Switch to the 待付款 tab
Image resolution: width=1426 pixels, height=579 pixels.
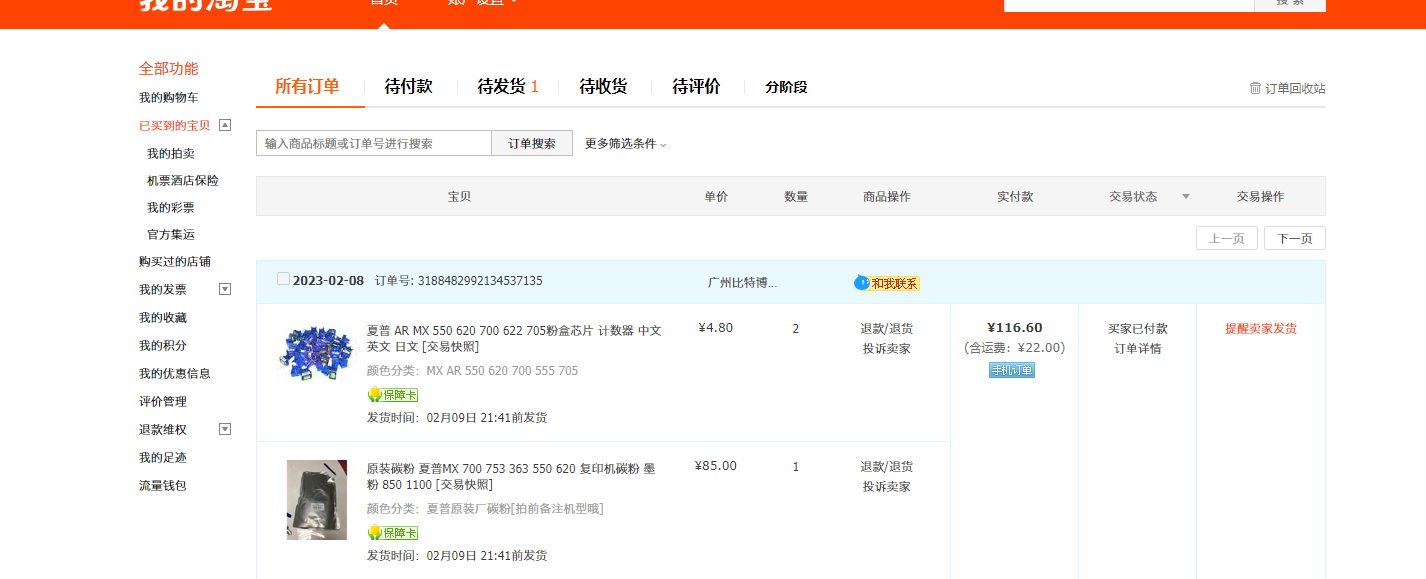click(408, 87)
